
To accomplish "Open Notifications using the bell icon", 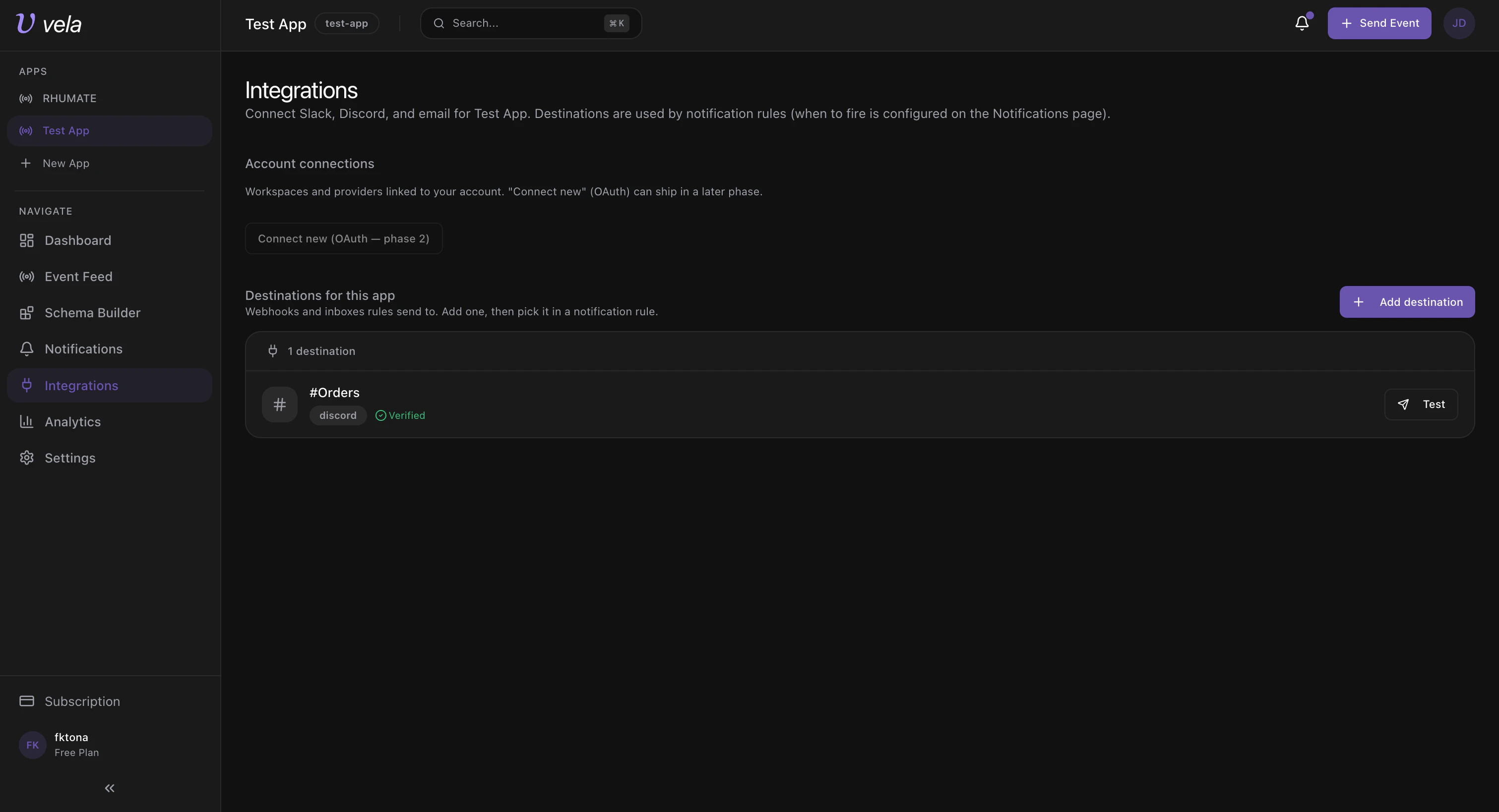I will (x=26, y=348).
